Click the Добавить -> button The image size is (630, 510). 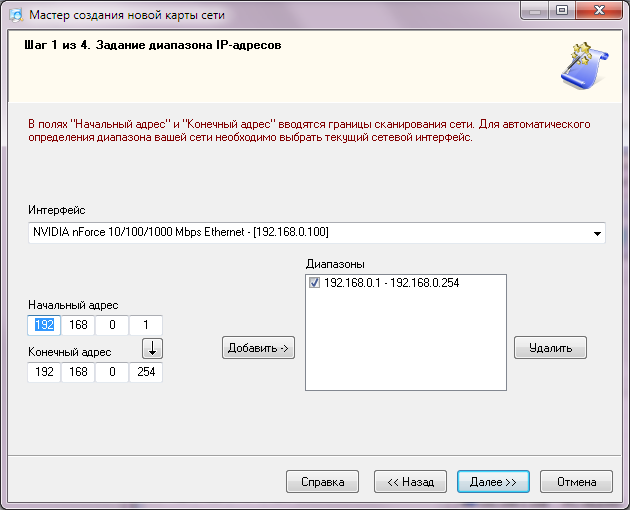coord(258,348)
